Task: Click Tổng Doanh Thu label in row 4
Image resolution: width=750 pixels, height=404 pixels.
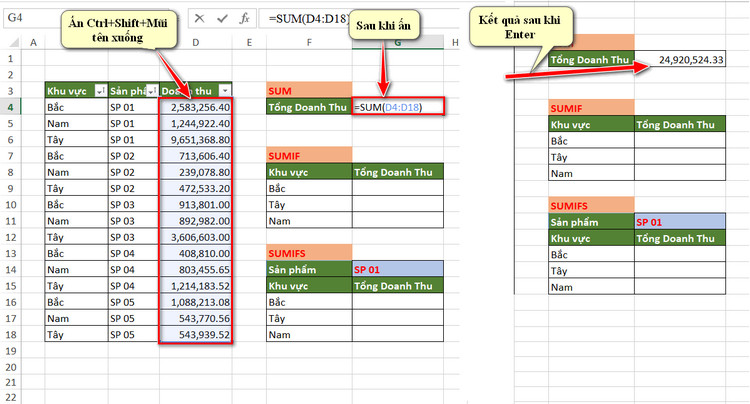Action: 309,107
